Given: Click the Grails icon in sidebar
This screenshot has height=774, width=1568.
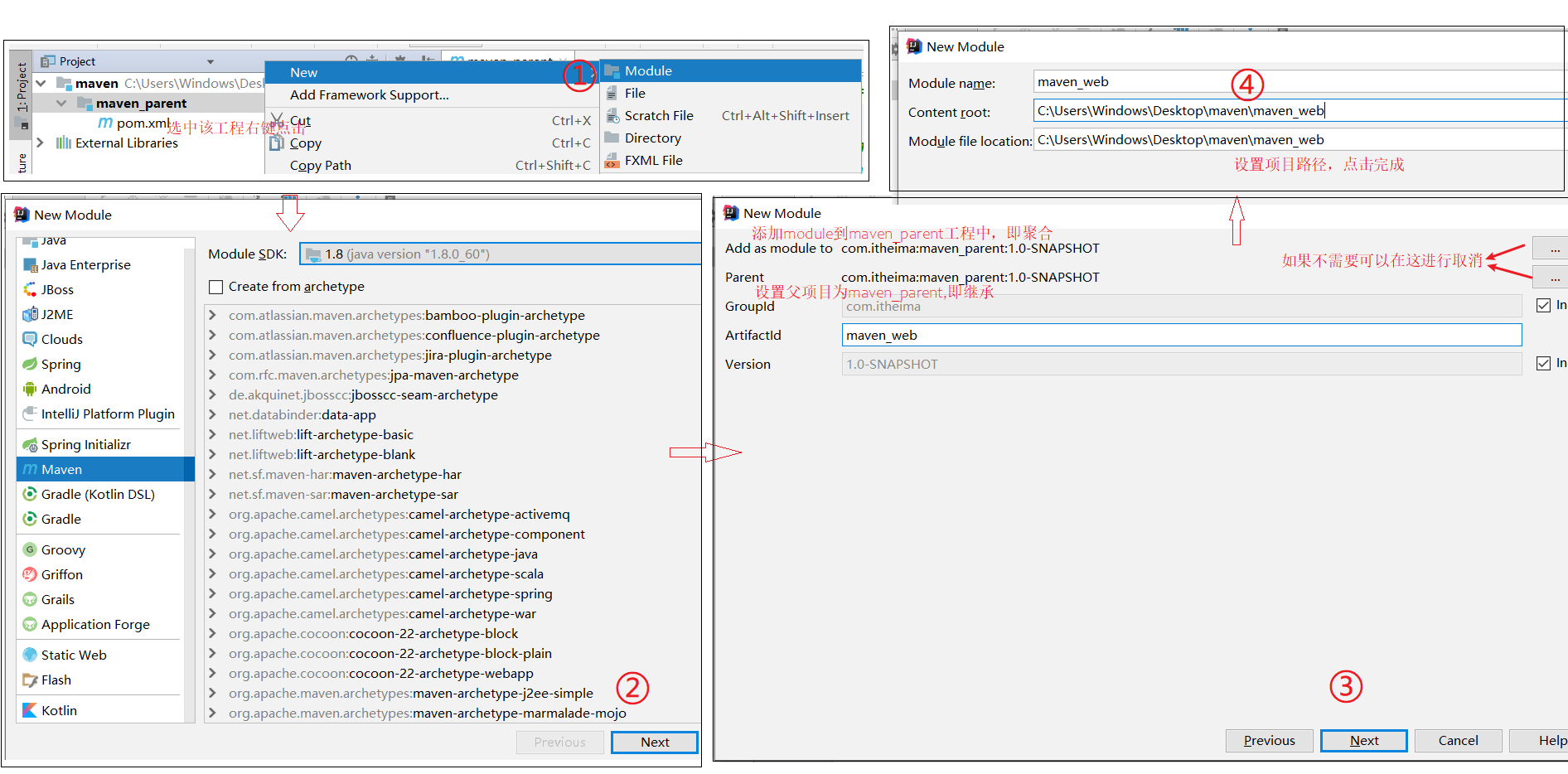Looking at the screenshot, I should 30,599.
